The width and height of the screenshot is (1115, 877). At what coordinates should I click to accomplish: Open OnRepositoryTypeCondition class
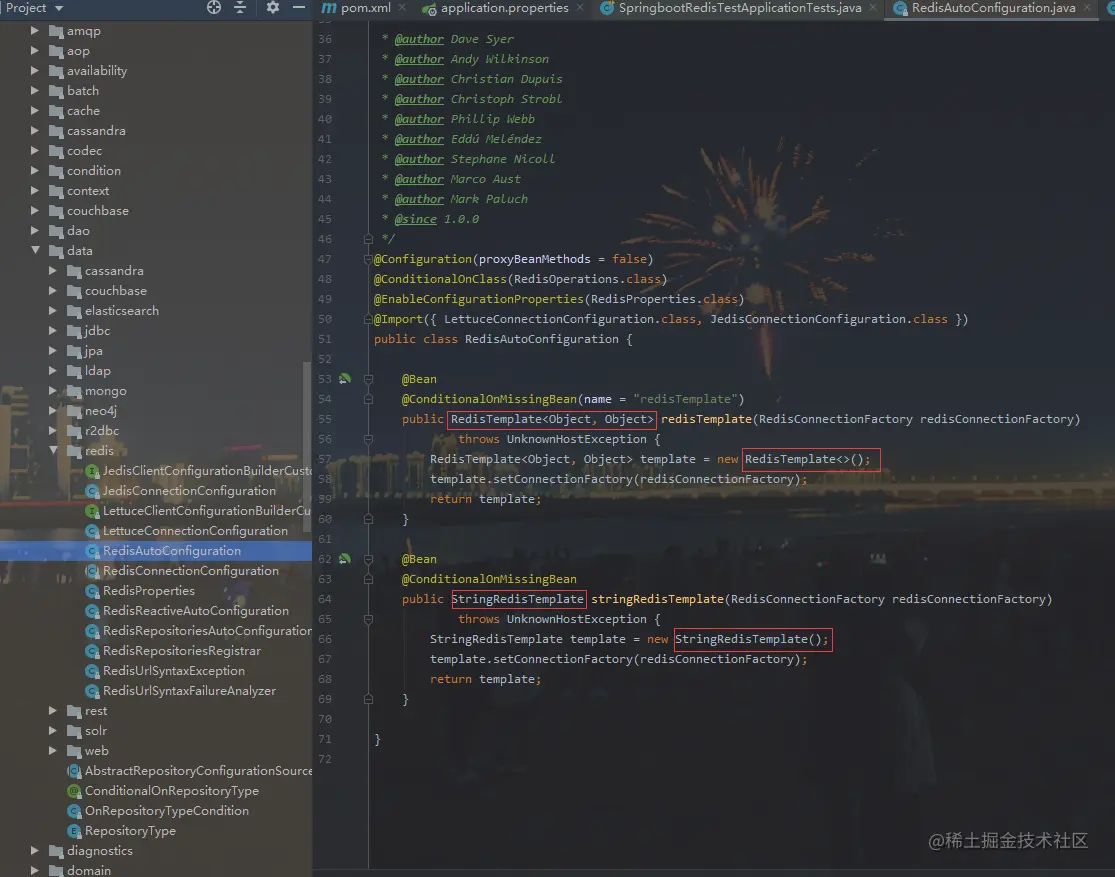coord(166,810)
